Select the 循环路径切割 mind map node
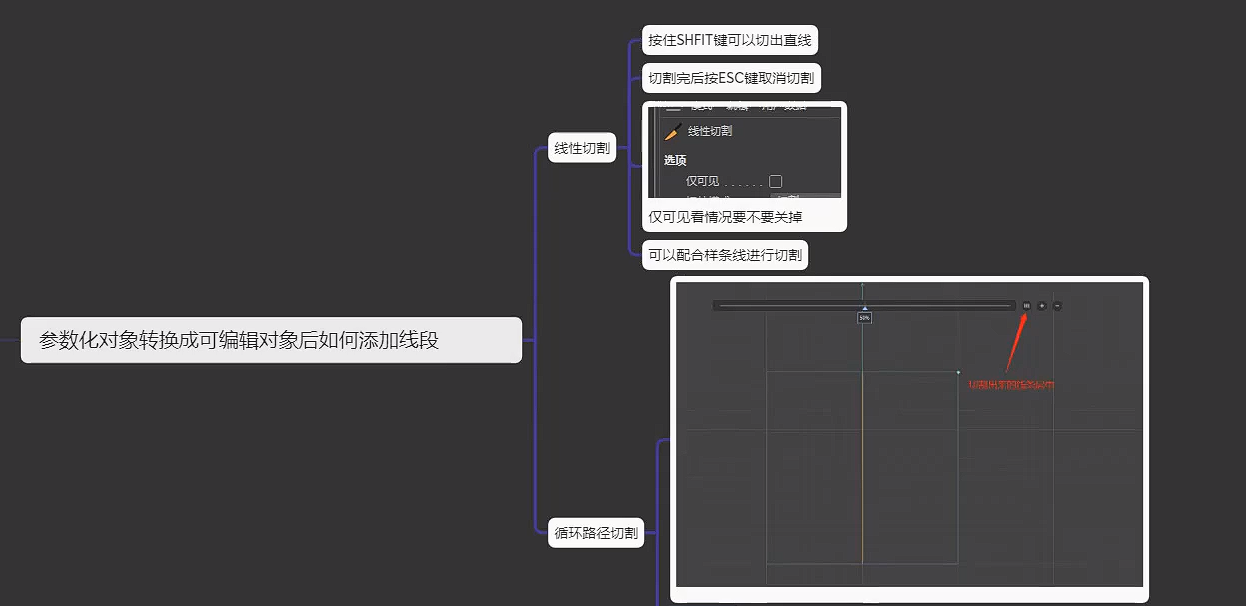This screenshot has height=606, width=1246. point(596,533)
